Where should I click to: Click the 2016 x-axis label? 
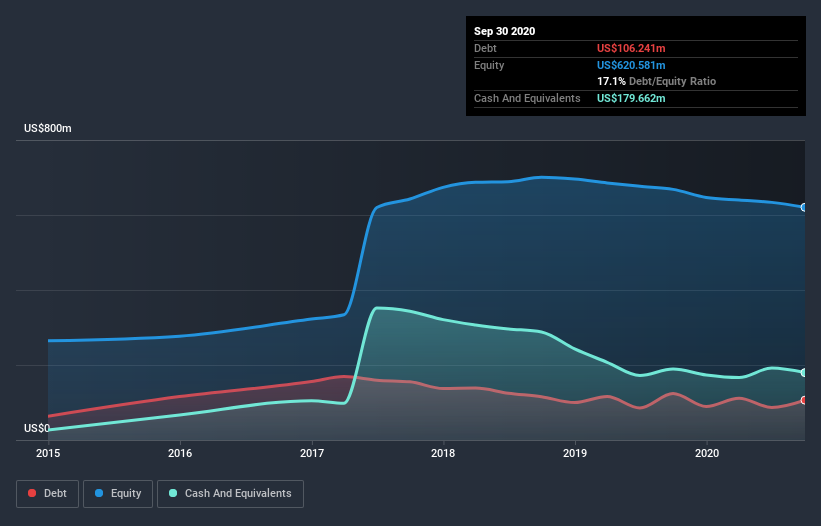point(180,453)
